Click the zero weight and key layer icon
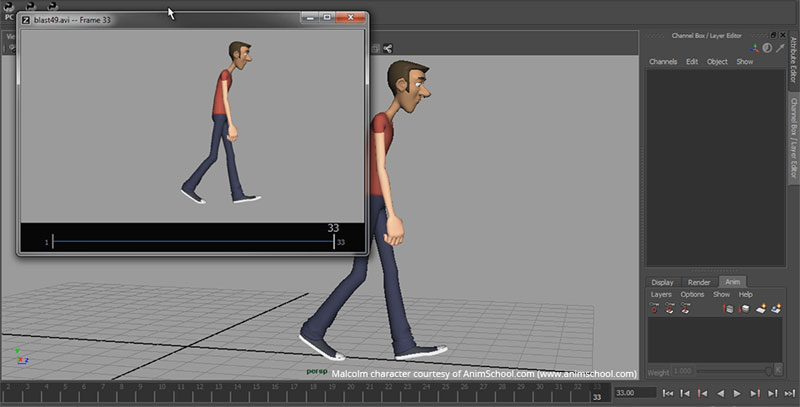 click(669, 308)
